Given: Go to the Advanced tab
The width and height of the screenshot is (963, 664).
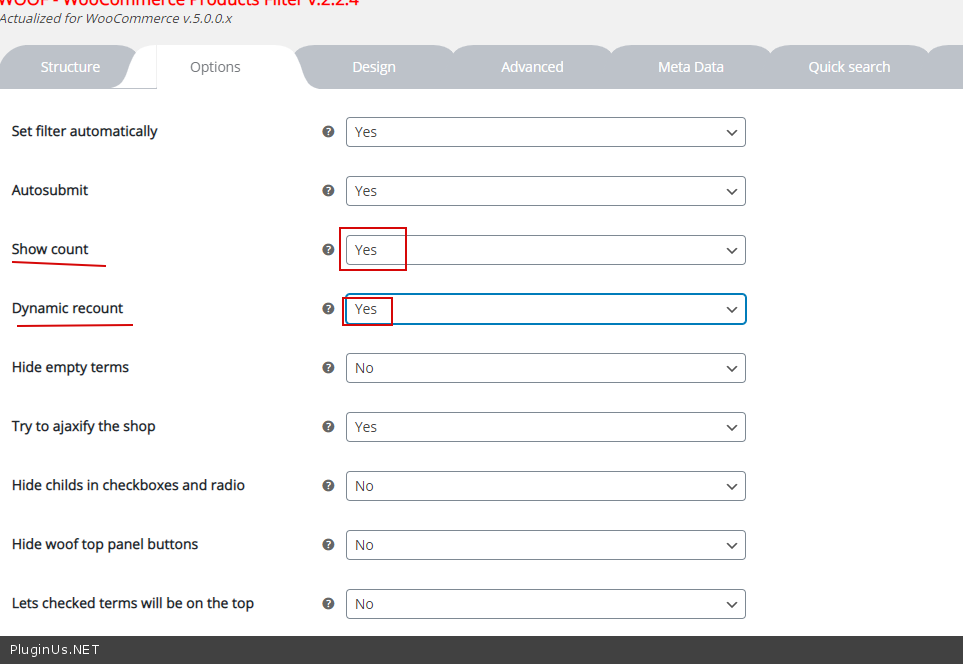Looking at the screenshot, I should (532, 67).
